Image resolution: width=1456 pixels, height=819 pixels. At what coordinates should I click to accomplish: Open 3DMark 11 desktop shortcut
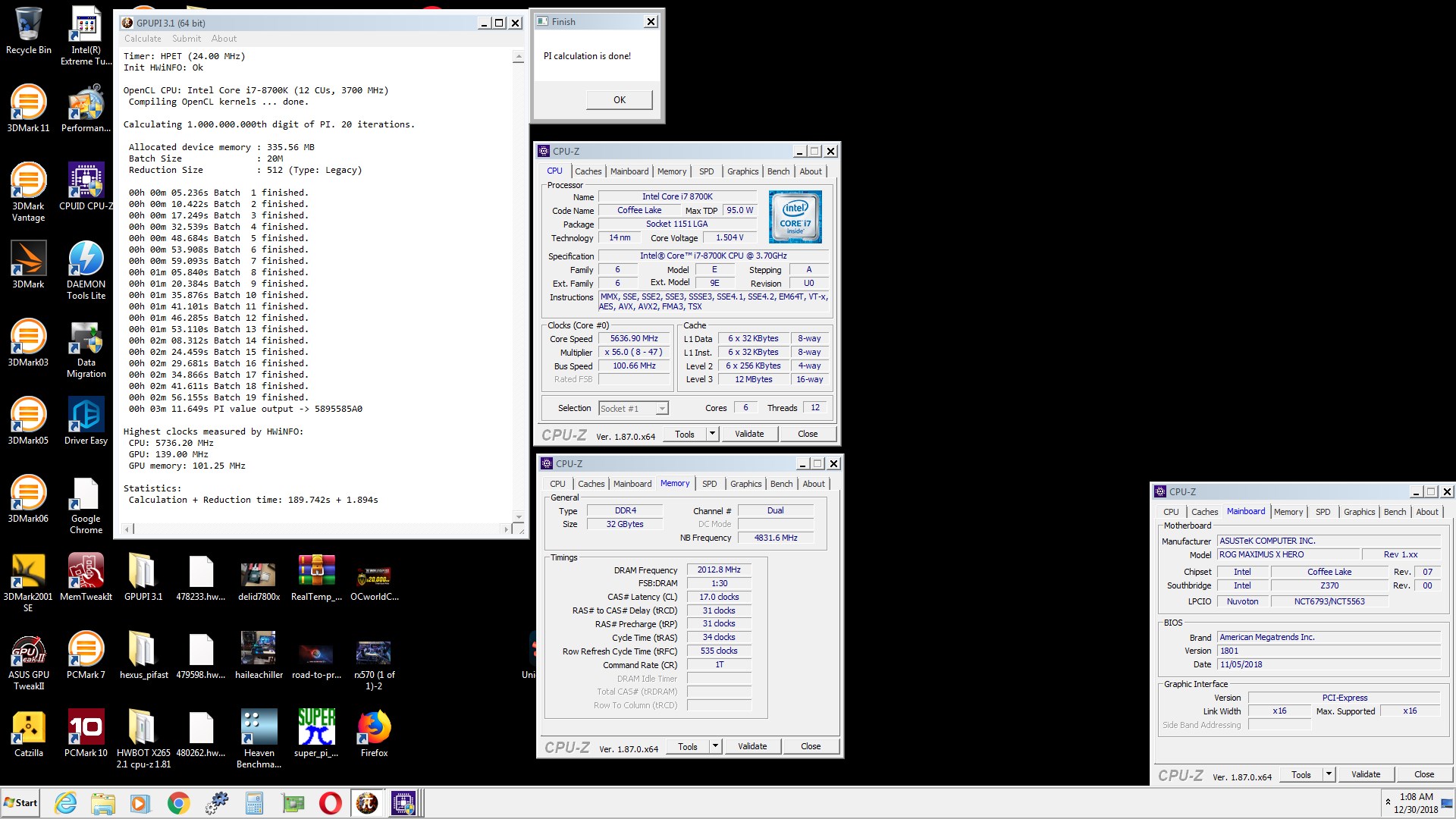tap(28, 108)
